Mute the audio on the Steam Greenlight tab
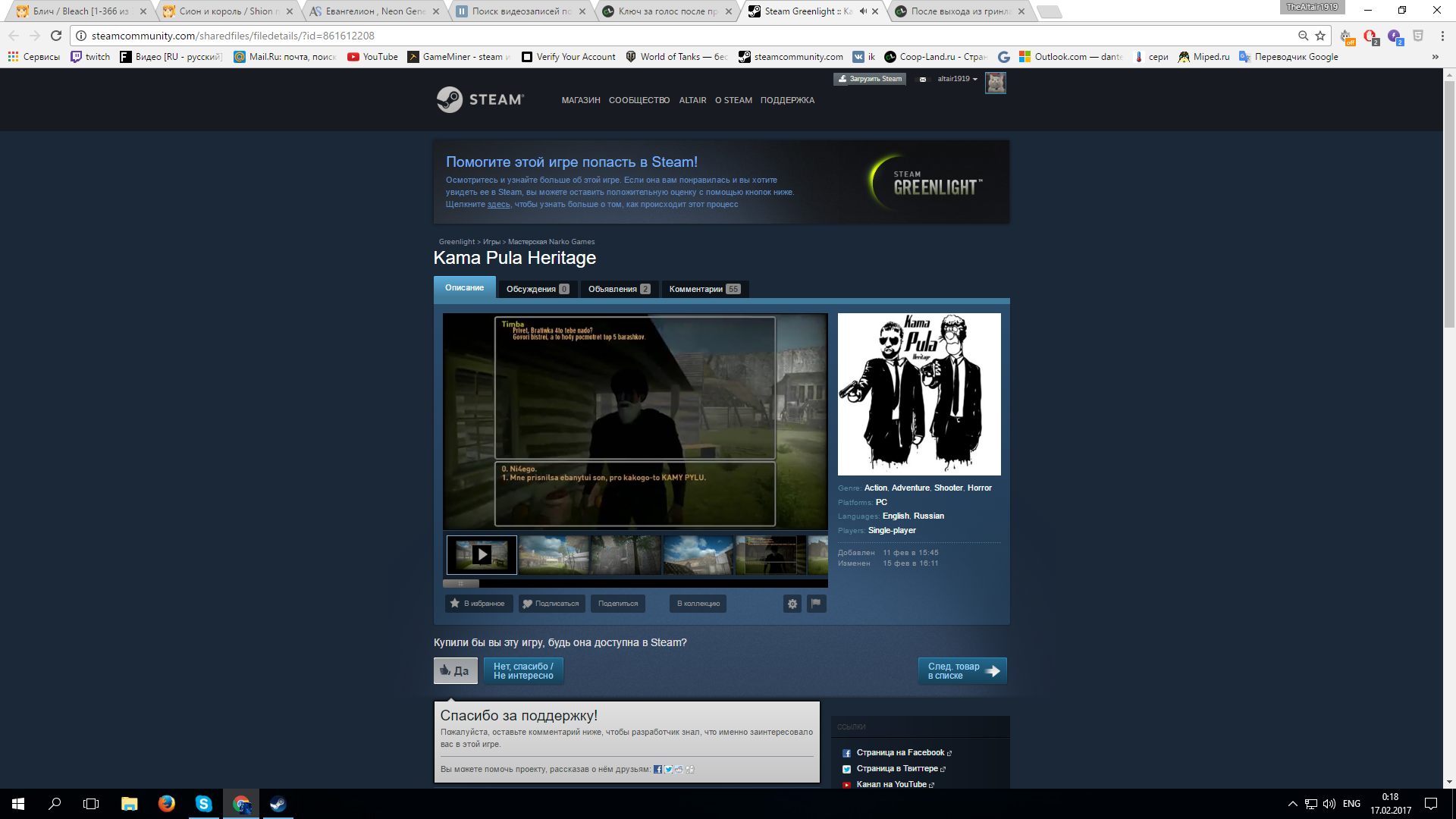Viewport: 1456px width, 819px height. pyautogui.click(x=863, y=11)
